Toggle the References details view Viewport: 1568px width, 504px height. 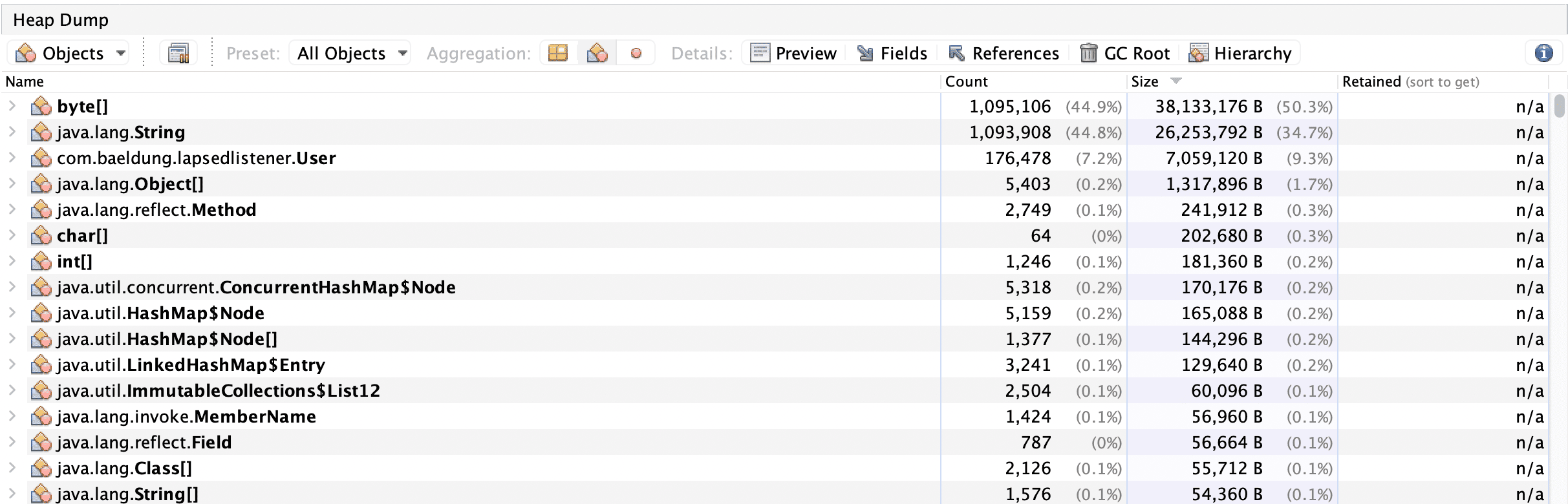[1004, 53]
